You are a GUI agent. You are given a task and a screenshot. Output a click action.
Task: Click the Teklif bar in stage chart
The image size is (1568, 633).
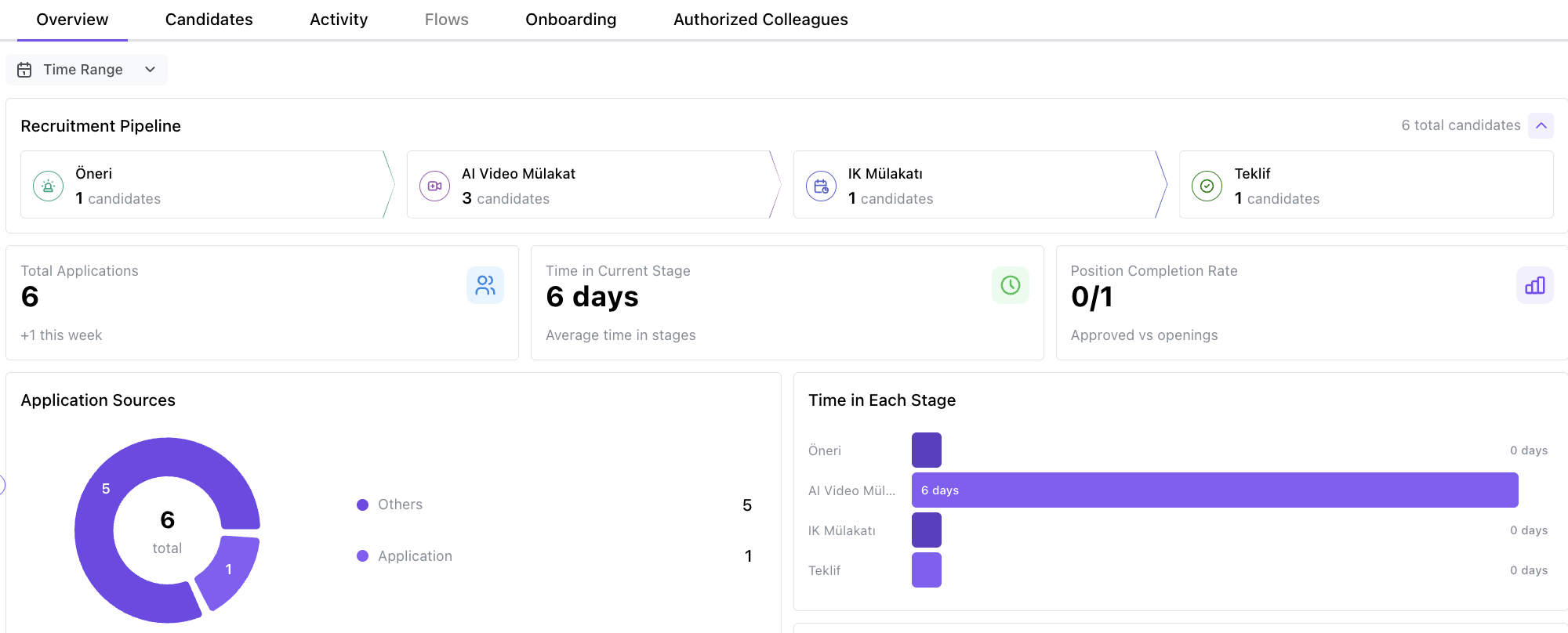(926, 570)
